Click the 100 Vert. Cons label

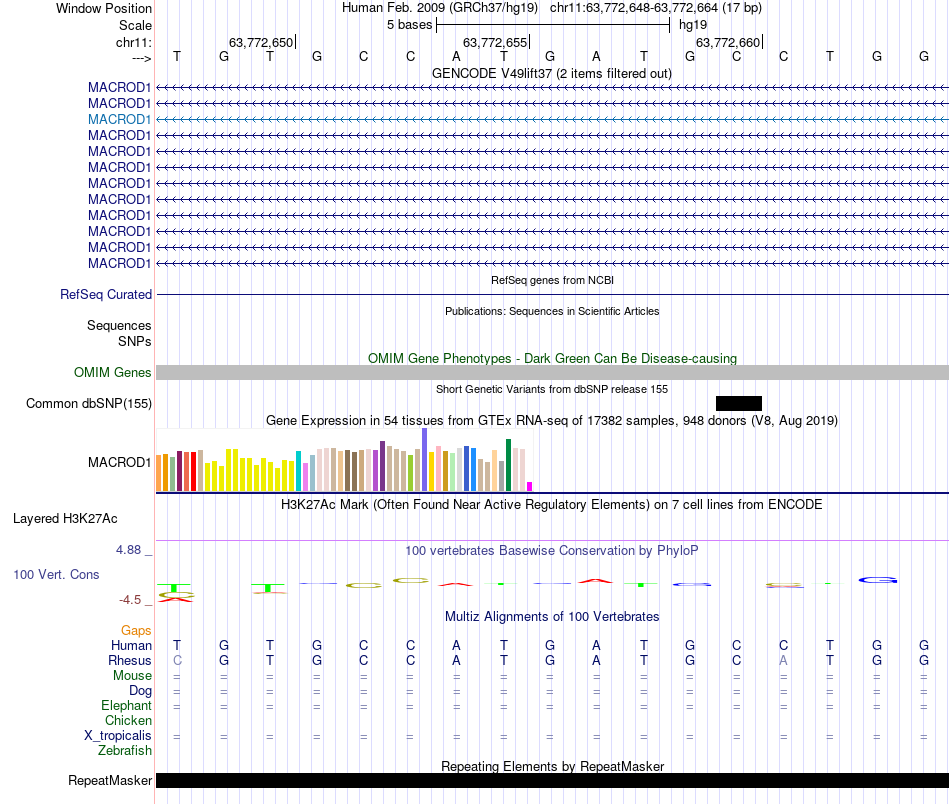(x=56, y=574)
